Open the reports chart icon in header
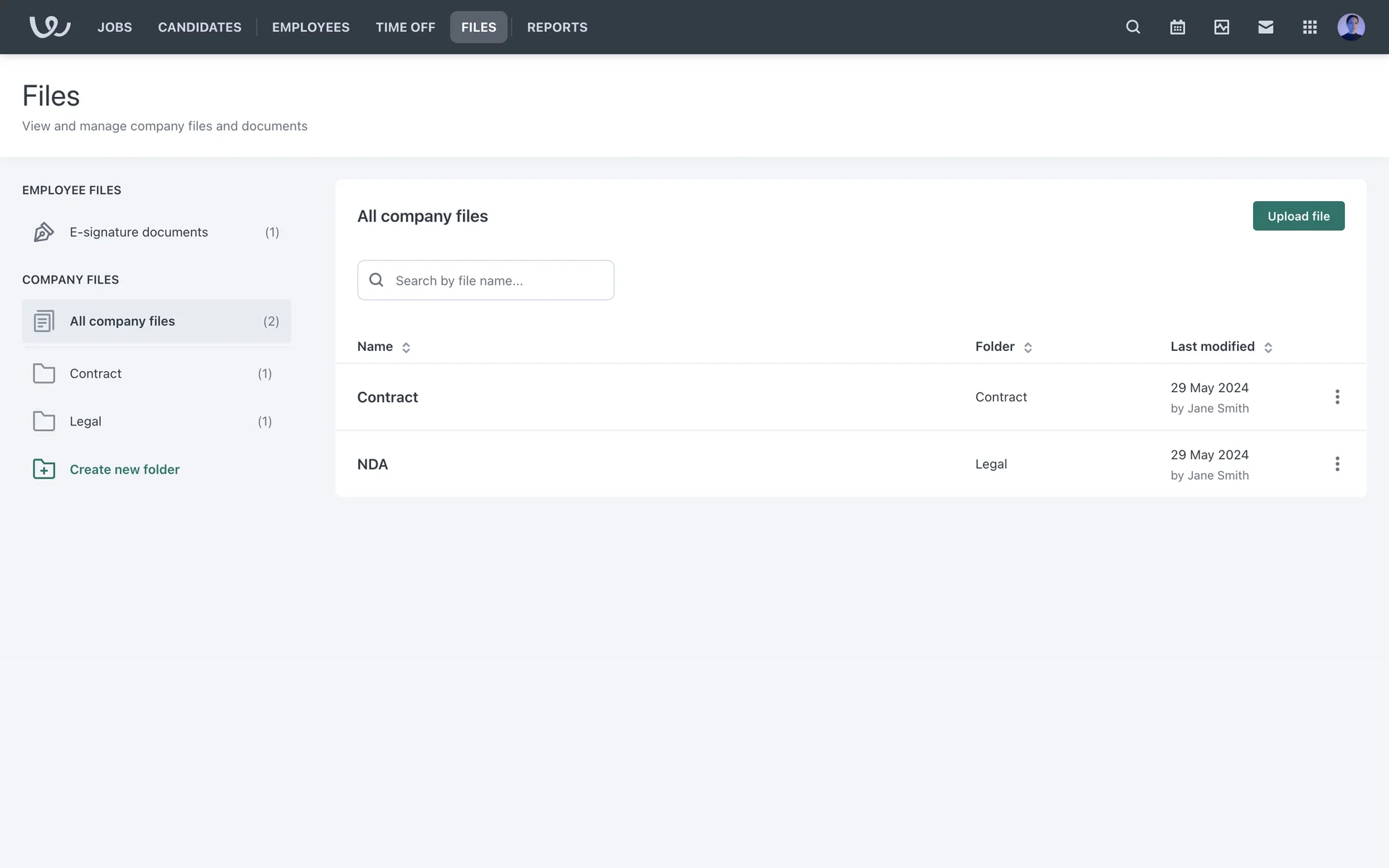 tap(1221, 27)
